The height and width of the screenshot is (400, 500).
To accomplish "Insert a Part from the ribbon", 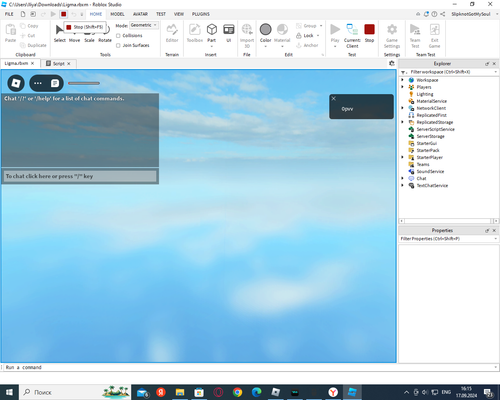I will tap(212, 33).
